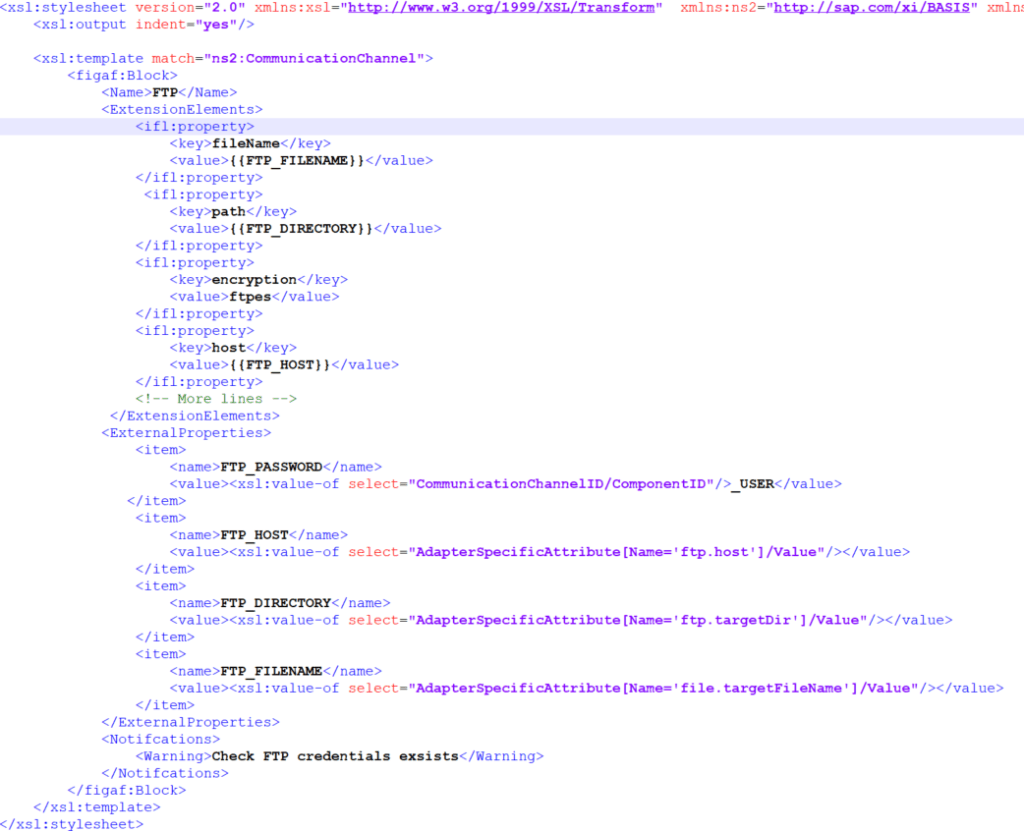Click the Check FTP credentials warning text
This screenshot has height=831, width=1024.
coord(335,756)
